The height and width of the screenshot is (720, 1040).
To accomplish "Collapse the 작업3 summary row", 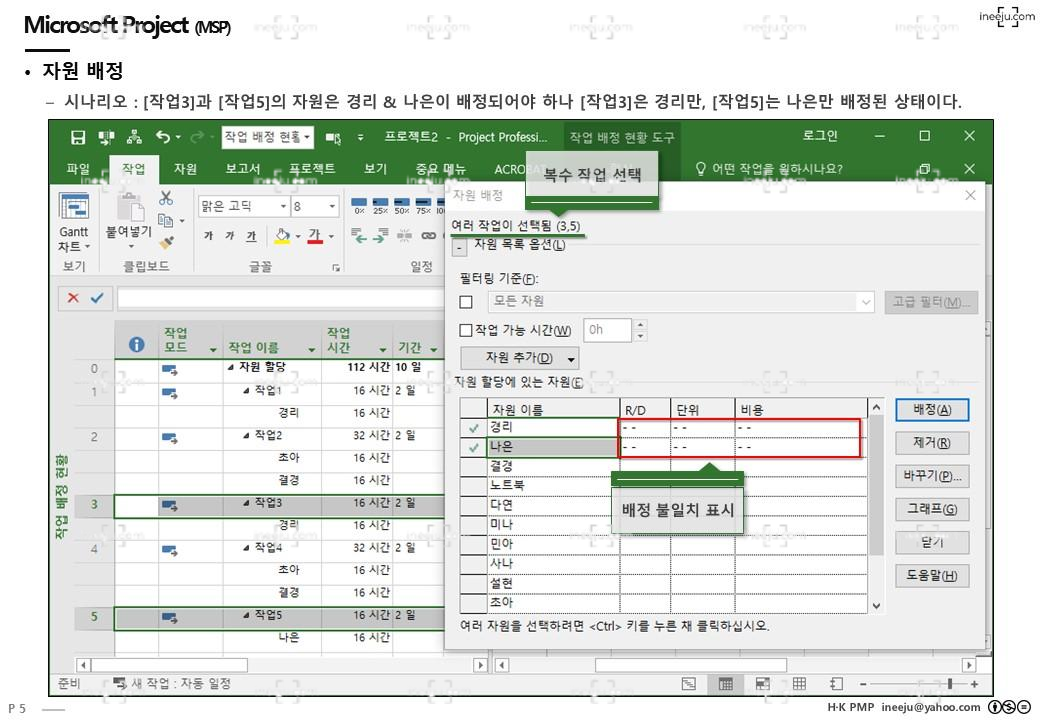I will [246, 503].
